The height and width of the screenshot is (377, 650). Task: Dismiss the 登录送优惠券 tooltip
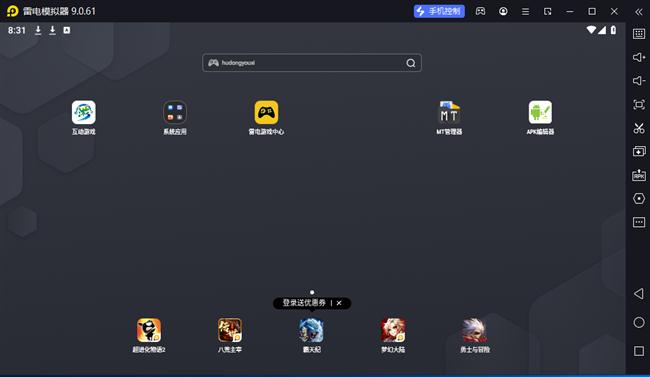[x=339, y=303]
